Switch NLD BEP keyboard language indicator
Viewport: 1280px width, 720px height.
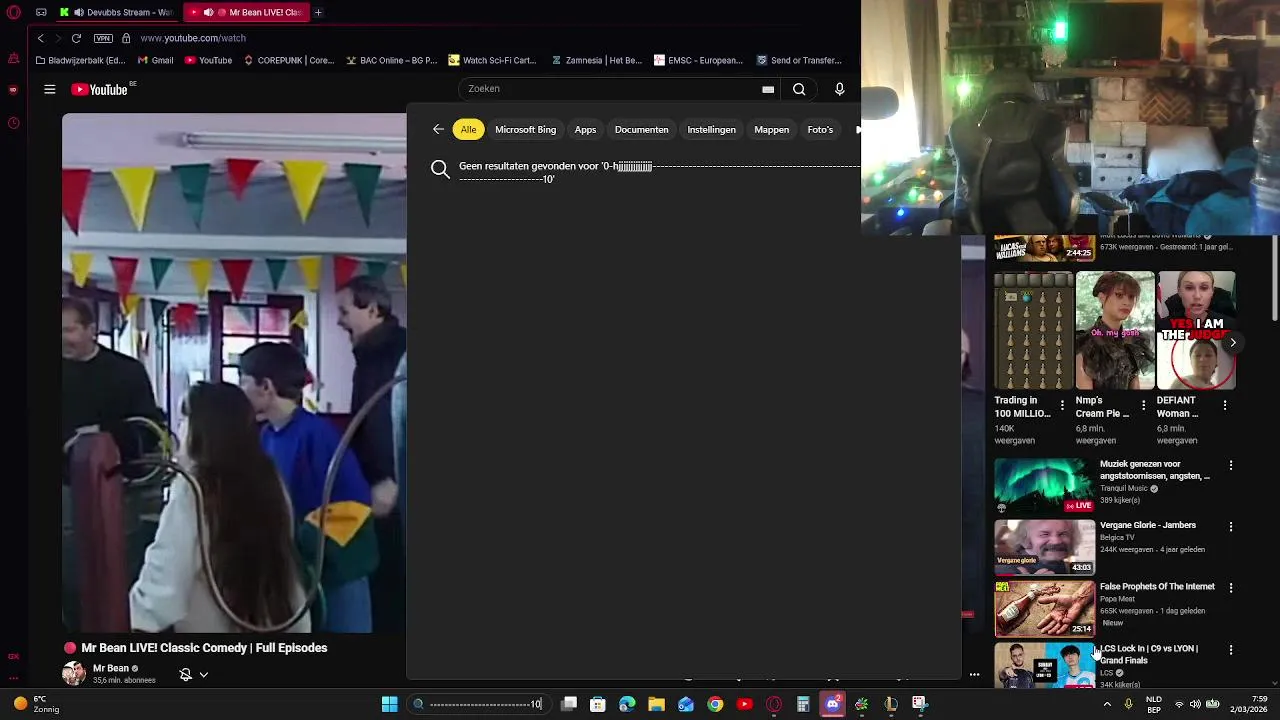click(x=1153, y=704)
